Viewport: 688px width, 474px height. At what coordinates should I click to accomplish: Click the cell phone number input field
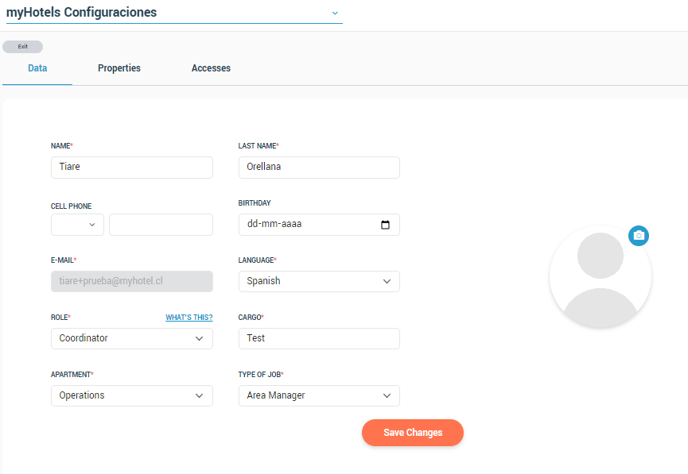point(161,225)
